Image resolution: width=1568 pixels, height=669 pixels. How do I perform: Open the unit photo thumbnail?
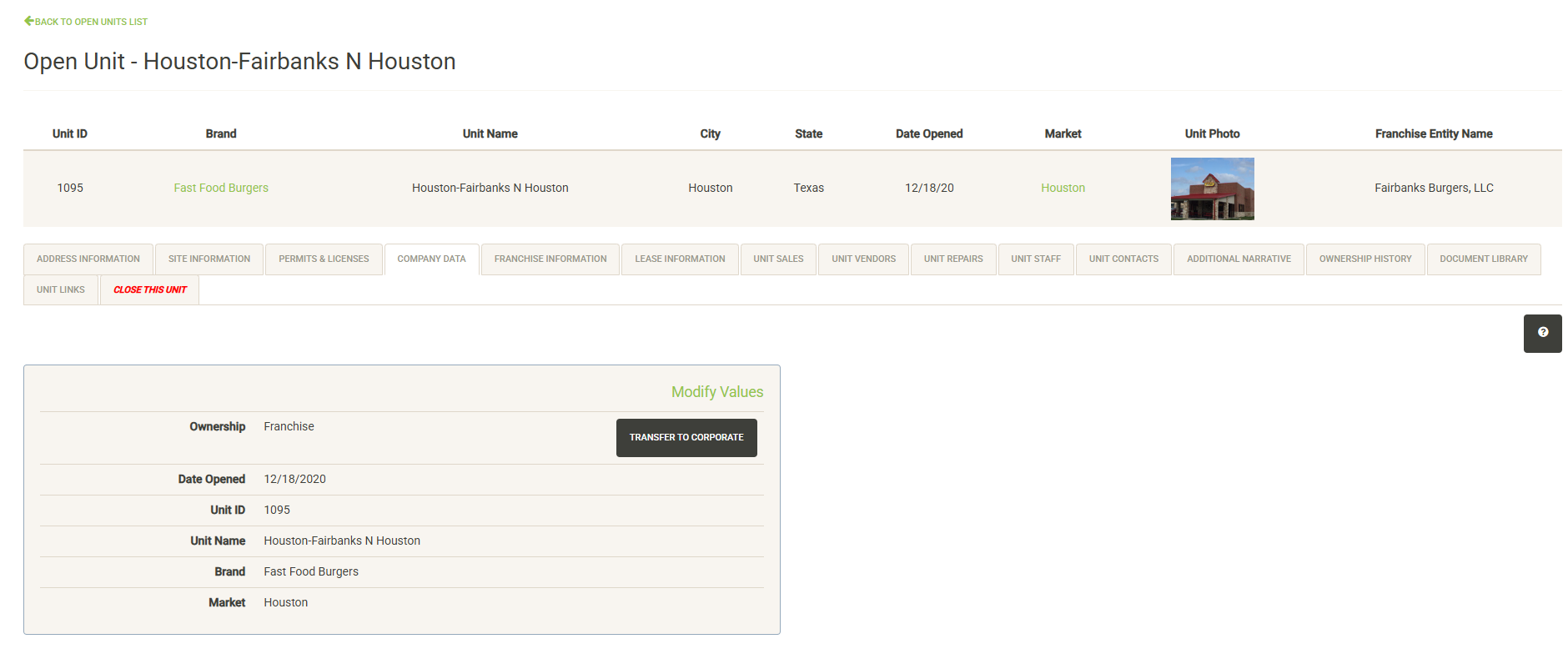click(1212, 189)
